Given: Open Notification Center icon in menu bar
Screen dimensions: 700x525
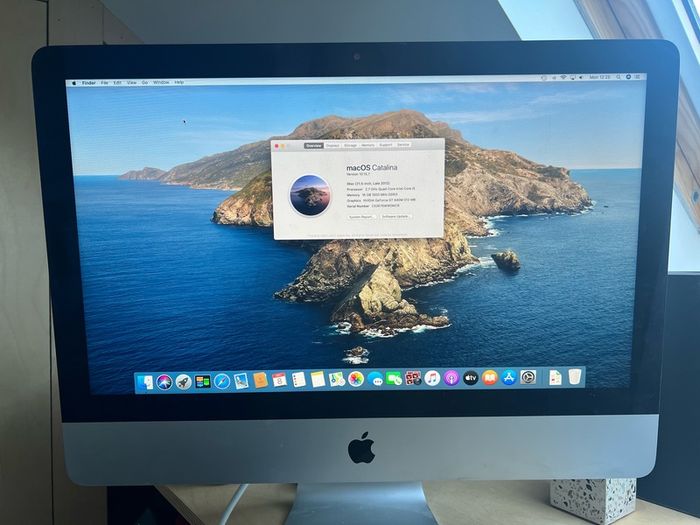Looking at the screenshot, I should pyautogui.click(x=637, y=77).
